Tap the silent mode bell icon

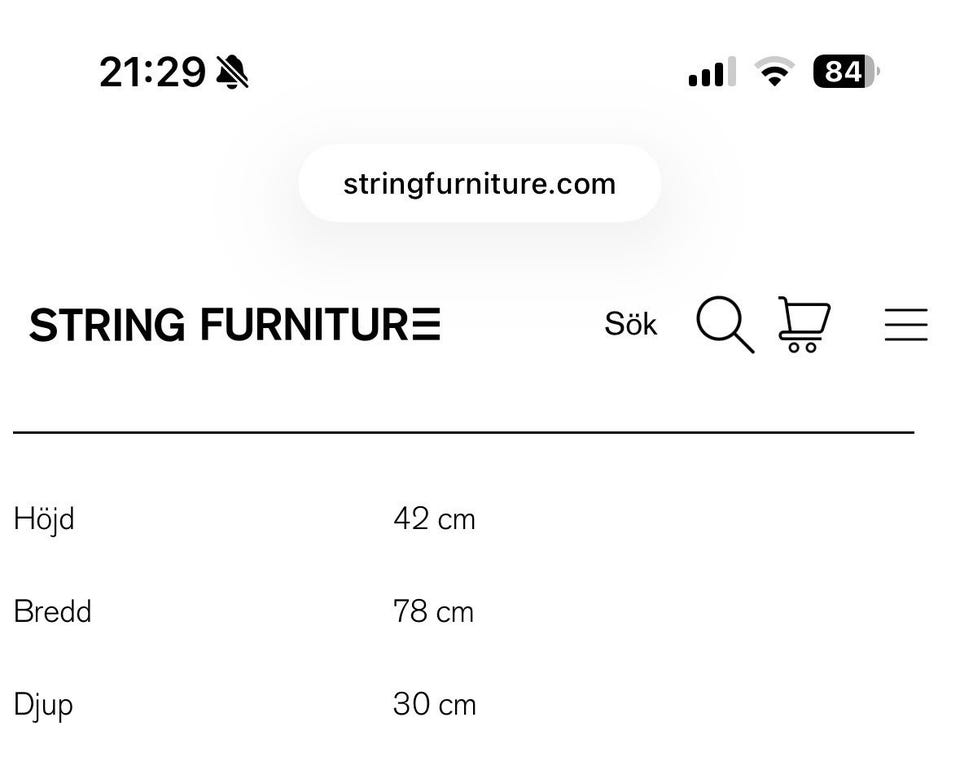click(x=233, y=72)
